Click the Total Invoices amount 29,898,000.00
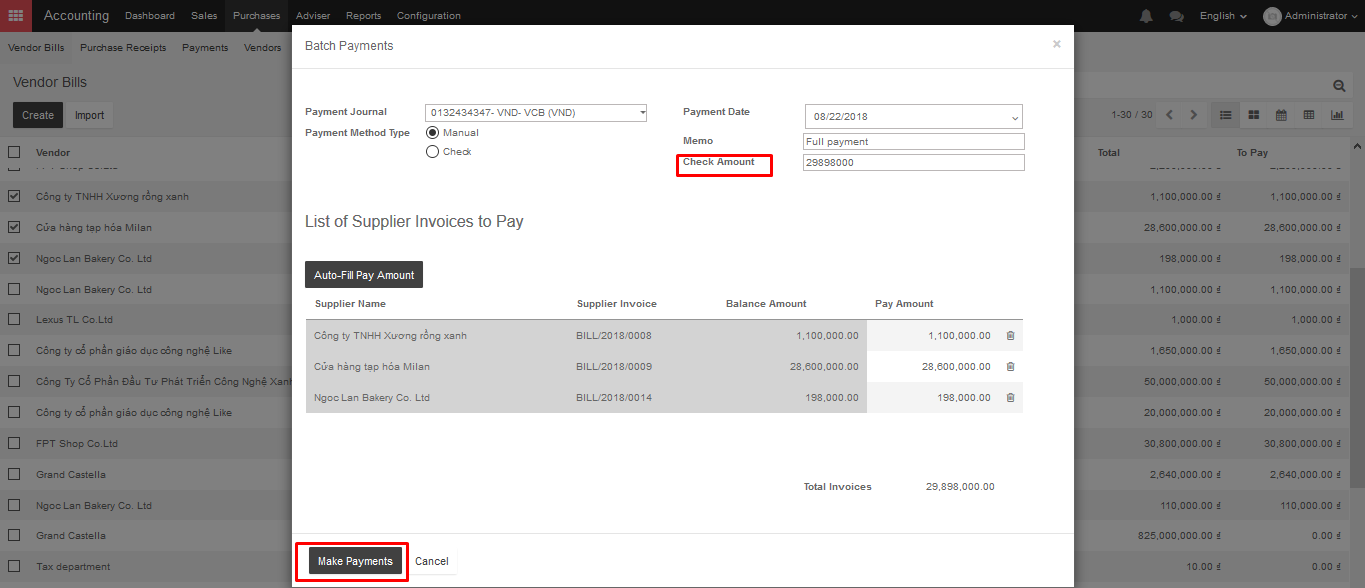 pyautogui.click(x=960, y=487)
